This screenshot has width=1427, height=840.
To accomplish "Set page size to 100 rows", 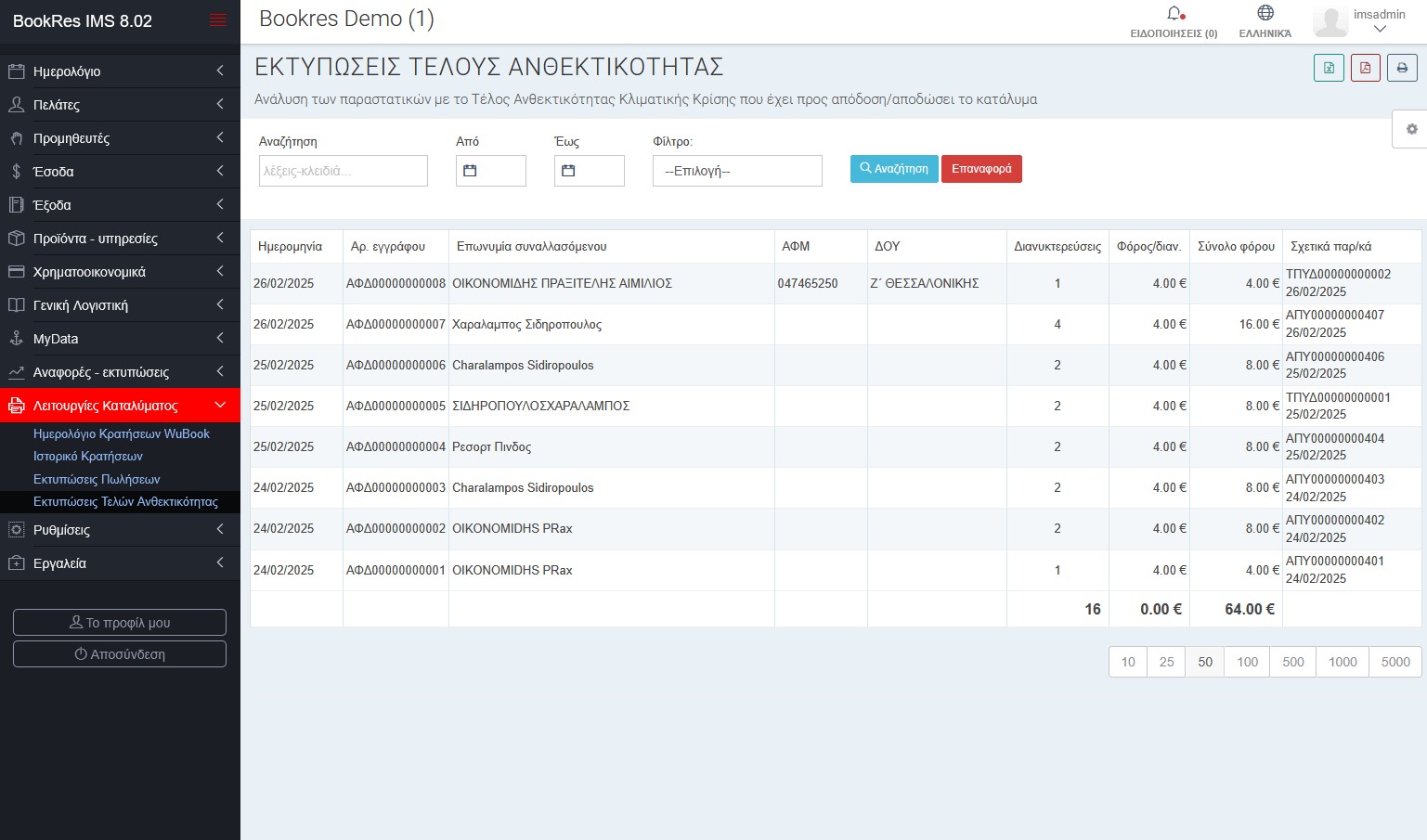I will pos(1247,662).
